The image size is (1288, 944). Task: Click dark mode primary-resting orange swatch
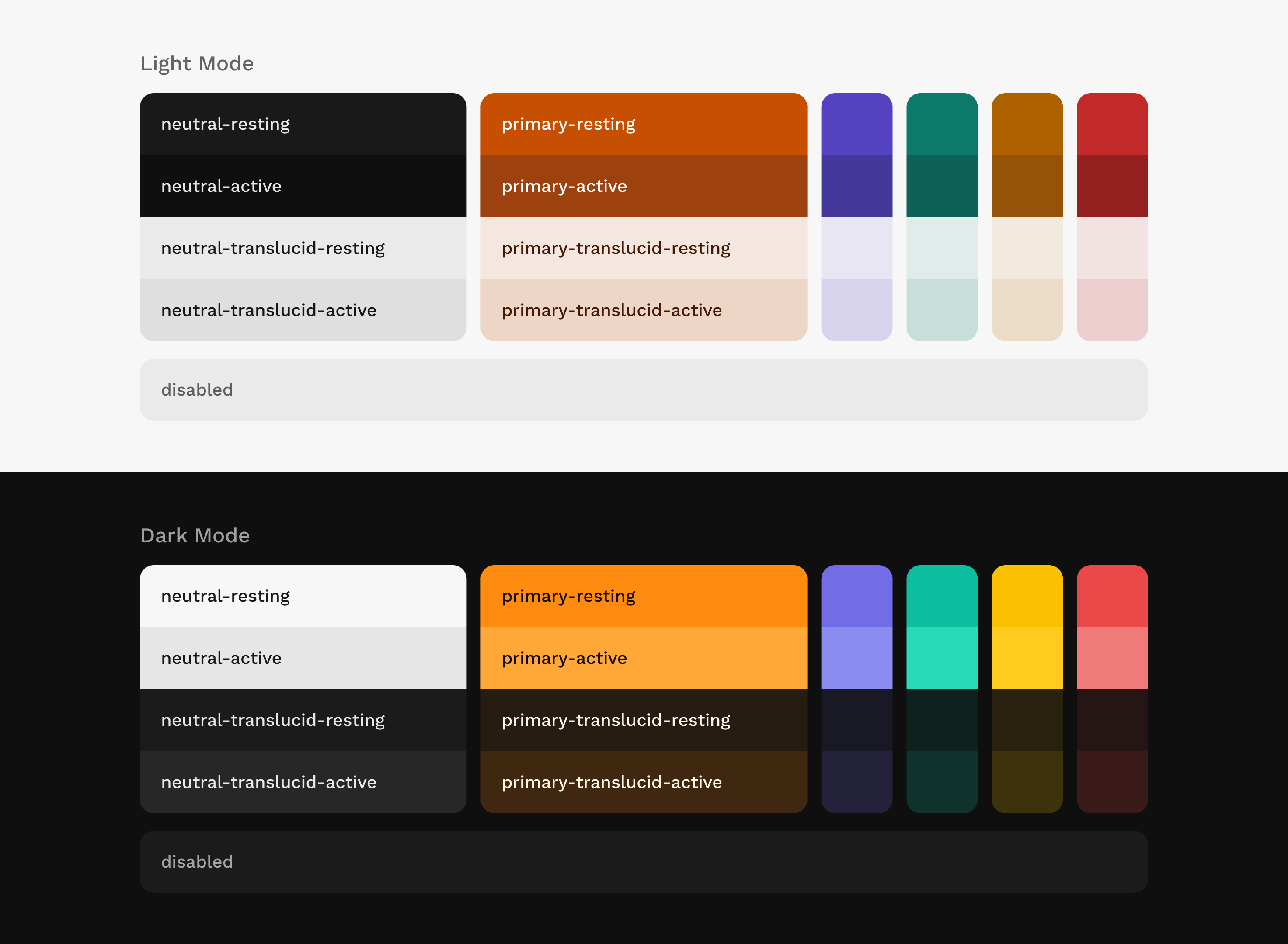[x=644, y=596]
